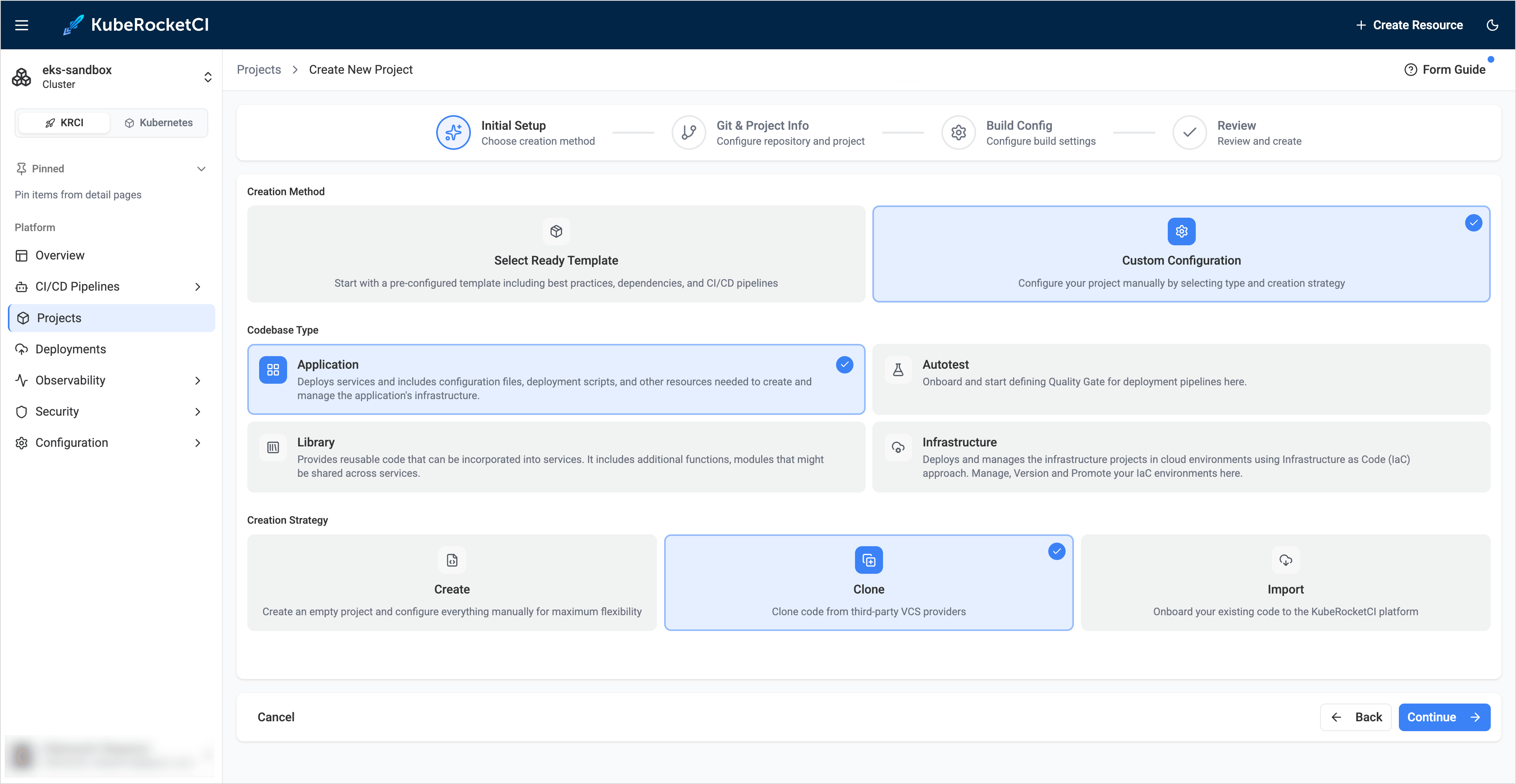This screenshot has width=1516, height=784.
Task: Open Configuration in sidebar
Action: coord(112,442)
